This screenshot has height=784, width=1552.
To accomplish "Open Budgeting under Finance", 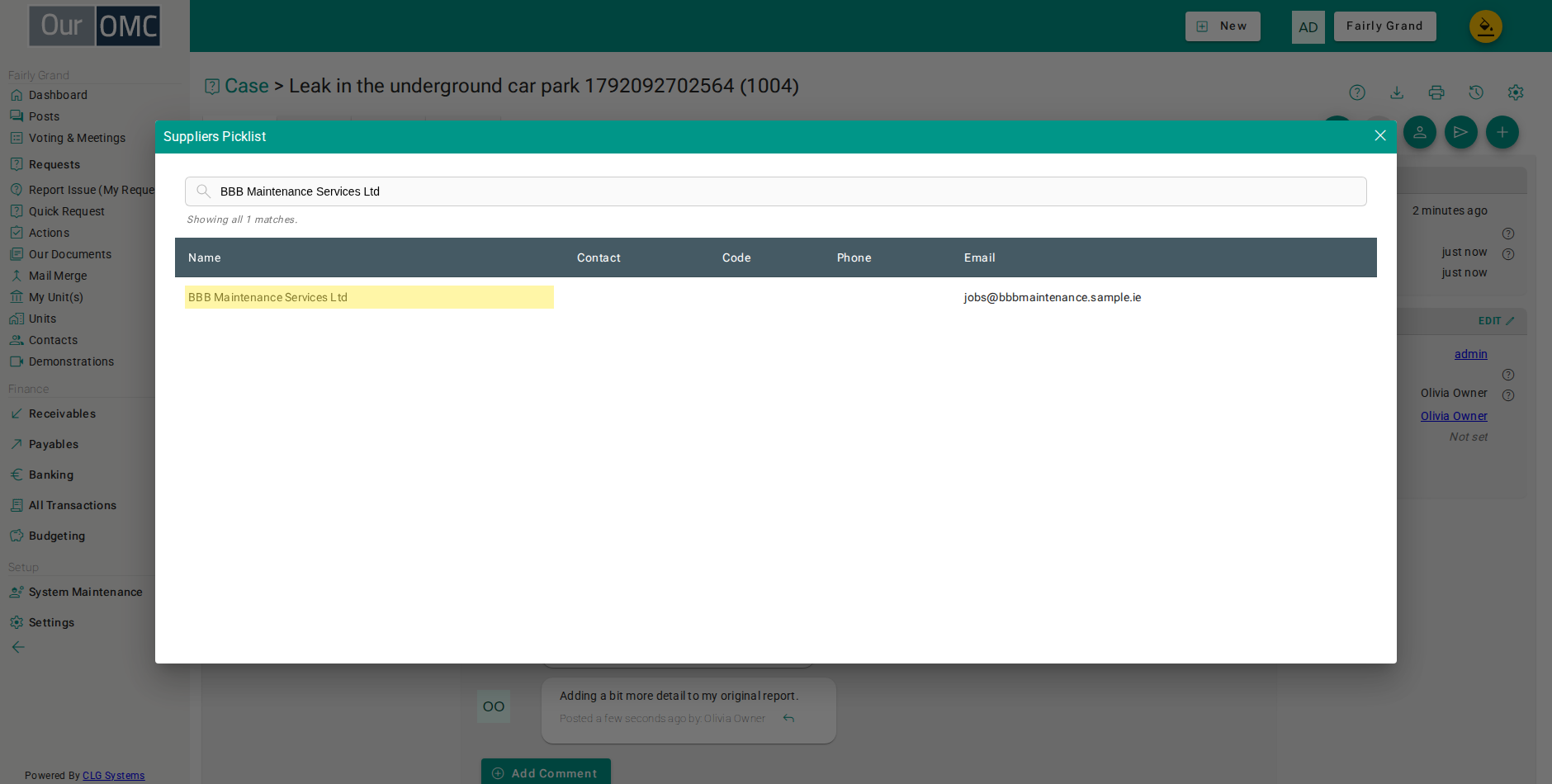I will click(x=56, y=536).
